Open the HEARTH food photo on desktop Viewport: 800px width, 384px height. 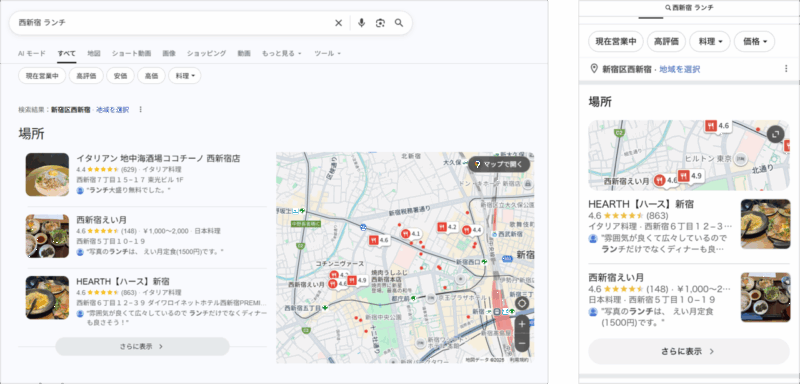coord(47,298)
